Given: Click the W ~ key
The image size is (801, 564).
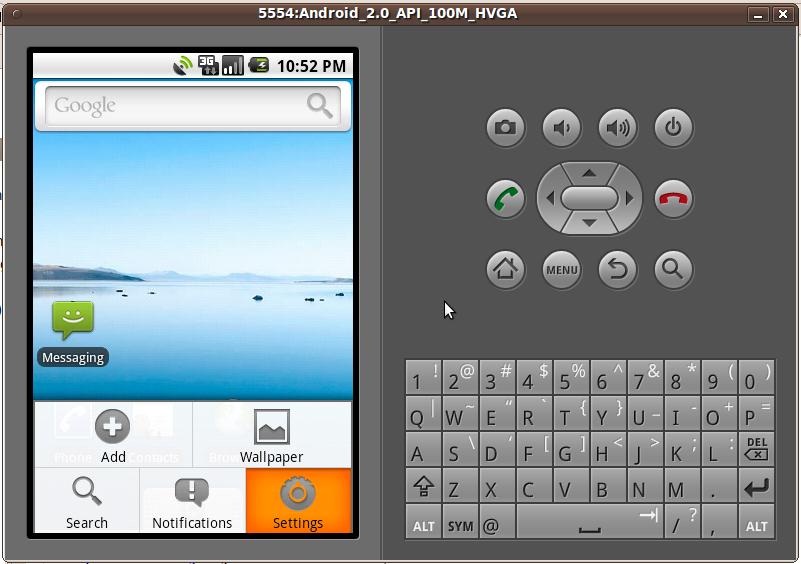Looking at the screenshot, I should click(x=460, y=413).
